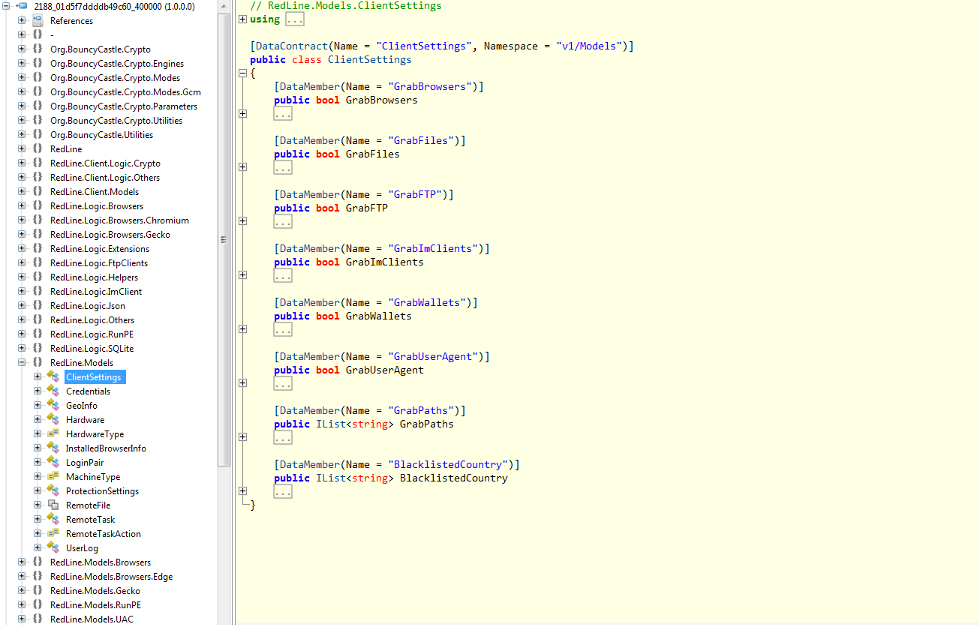979x625 pixels.
Task: Click the ProtectionSettings class icon
Action: (x=53, y=491)
